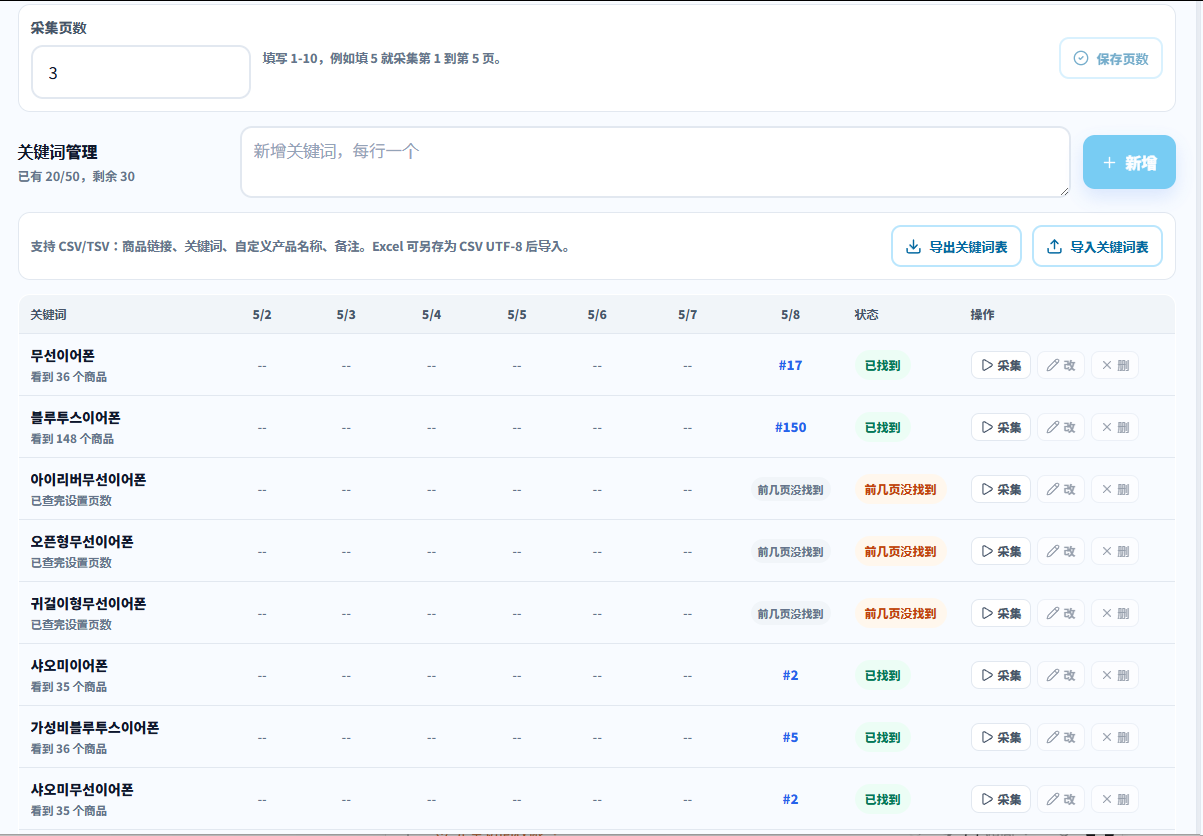The width and height of the screenshot is (1203, 836).
Task: Click the 关键词 column header
Action: (49, 314)
